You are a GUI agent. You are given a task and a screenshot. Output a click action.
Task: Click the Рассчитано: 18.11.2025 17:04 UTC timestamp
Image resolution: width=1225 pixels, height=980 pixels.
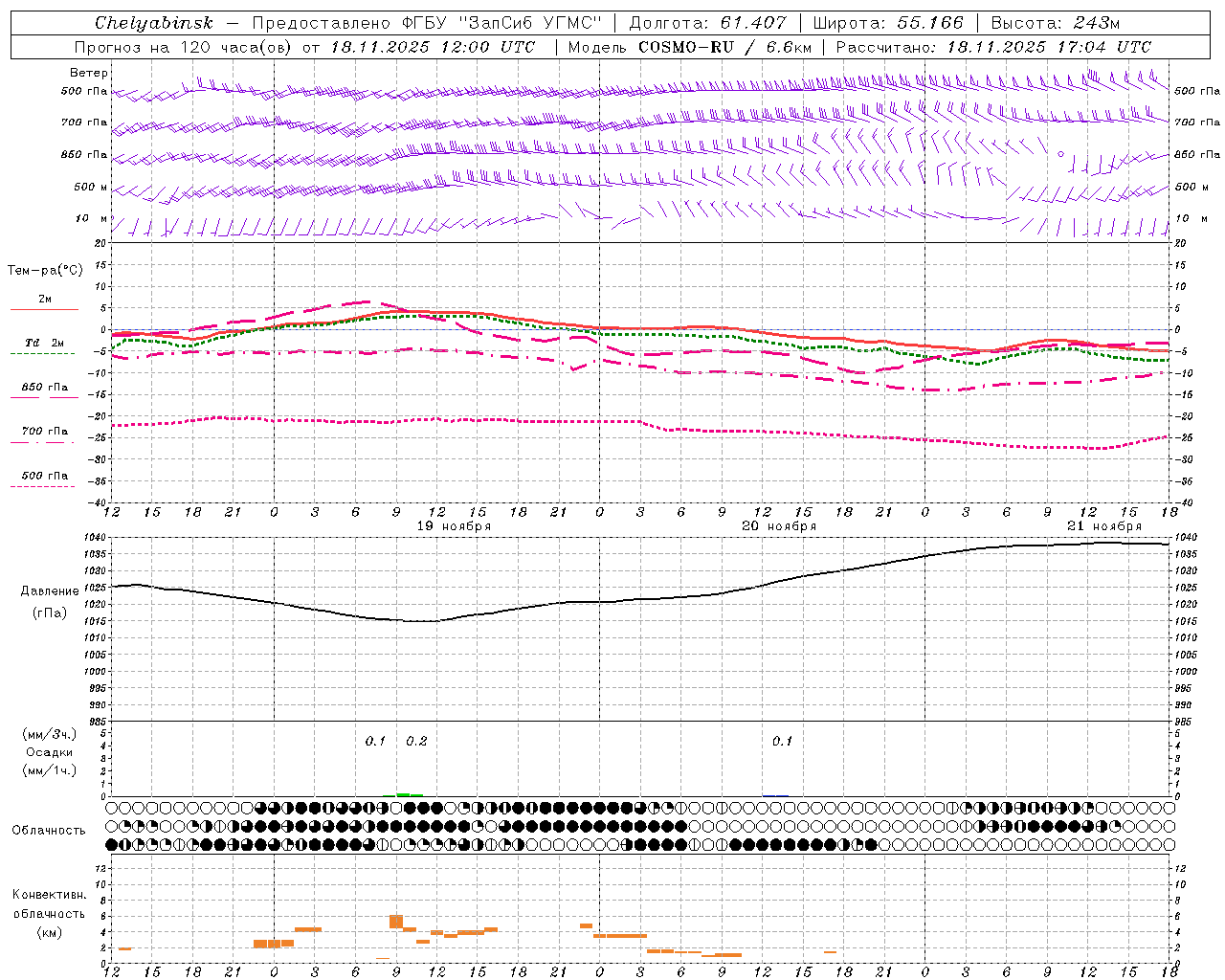[993, 47]
